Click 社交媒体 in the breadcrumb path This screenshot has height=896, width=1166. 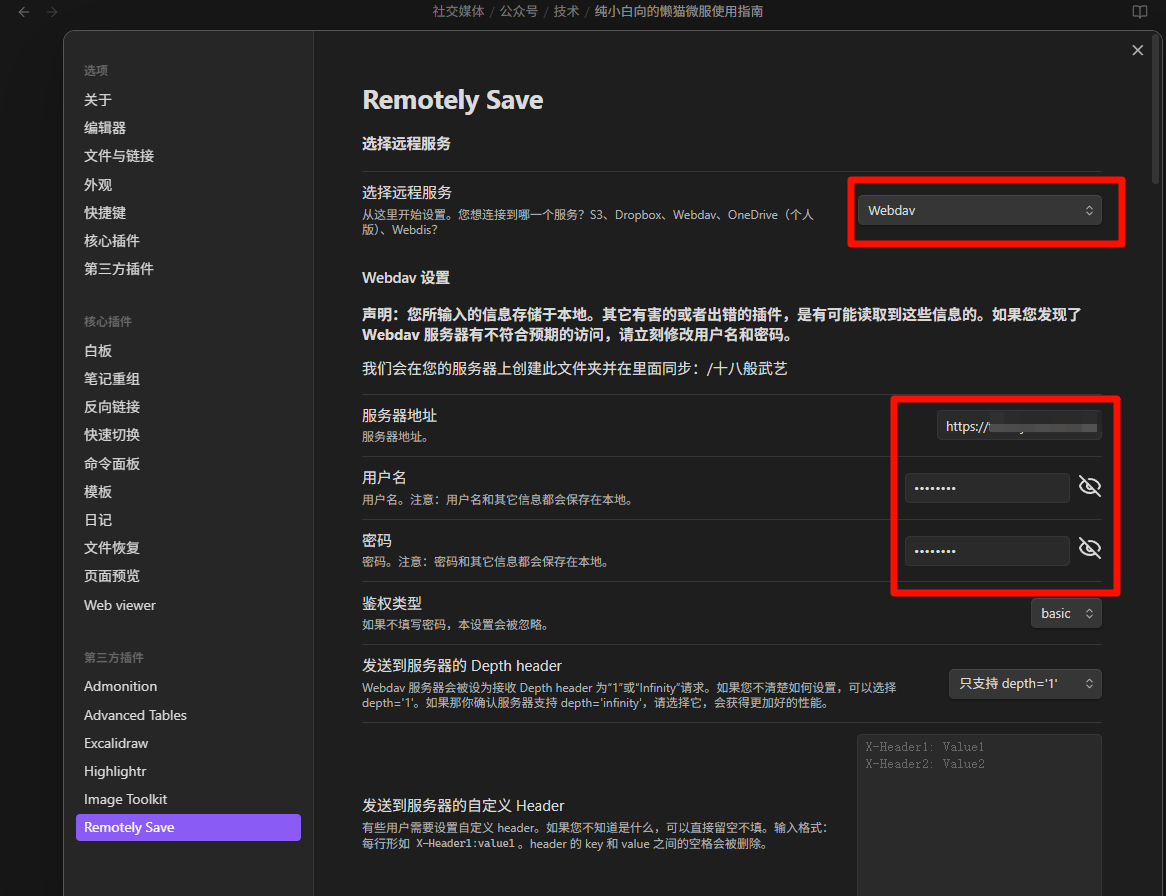[x=458, y=12]
